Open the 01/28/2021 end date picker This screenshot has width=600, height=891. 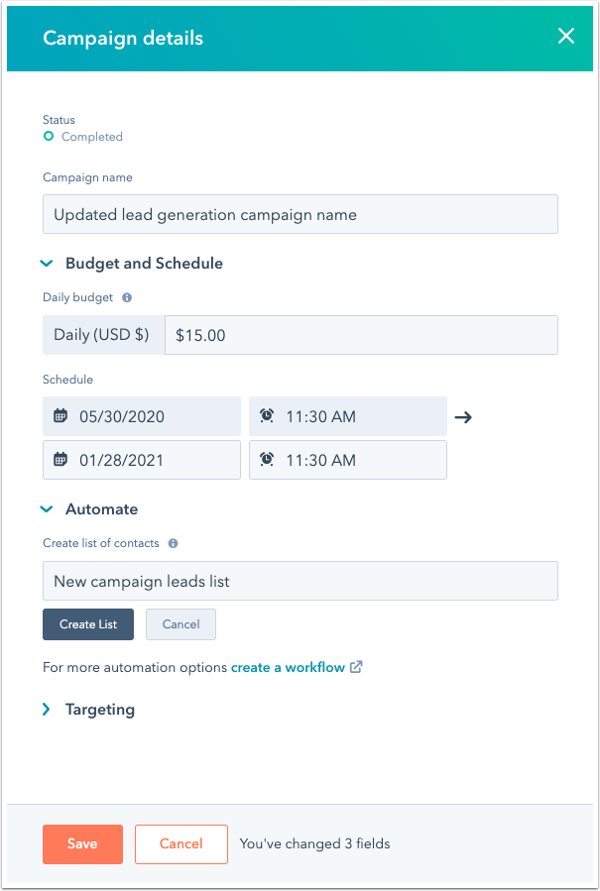[x=141, y=459]
